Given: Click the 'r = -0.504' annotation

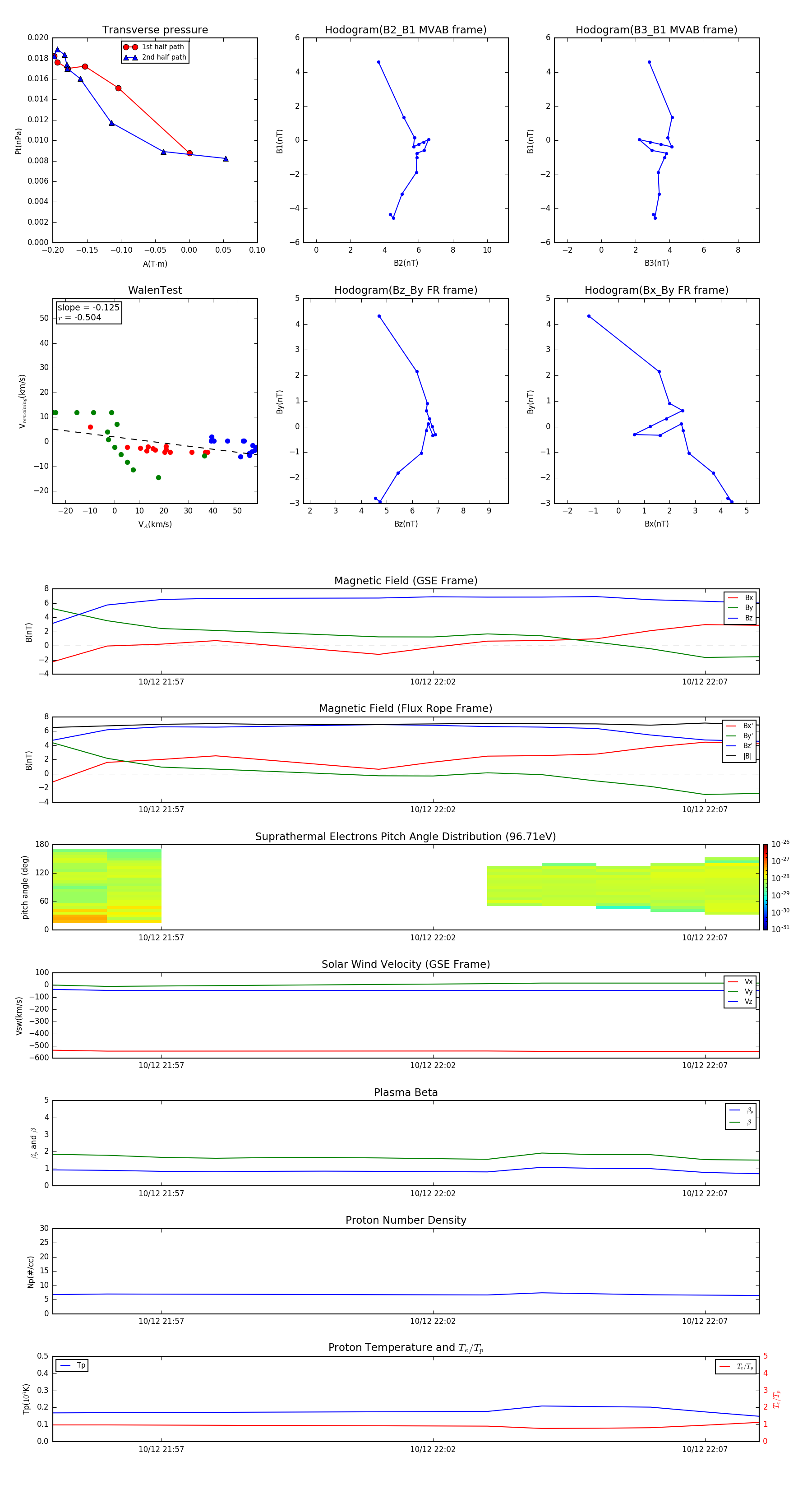Looking at the screenshot, I should [80, 317].
